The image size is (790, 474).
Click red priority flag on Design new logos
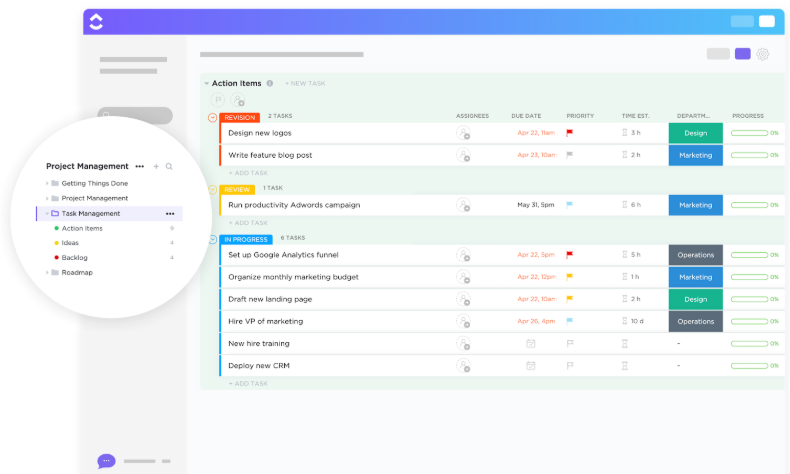[x=570, y=133]
